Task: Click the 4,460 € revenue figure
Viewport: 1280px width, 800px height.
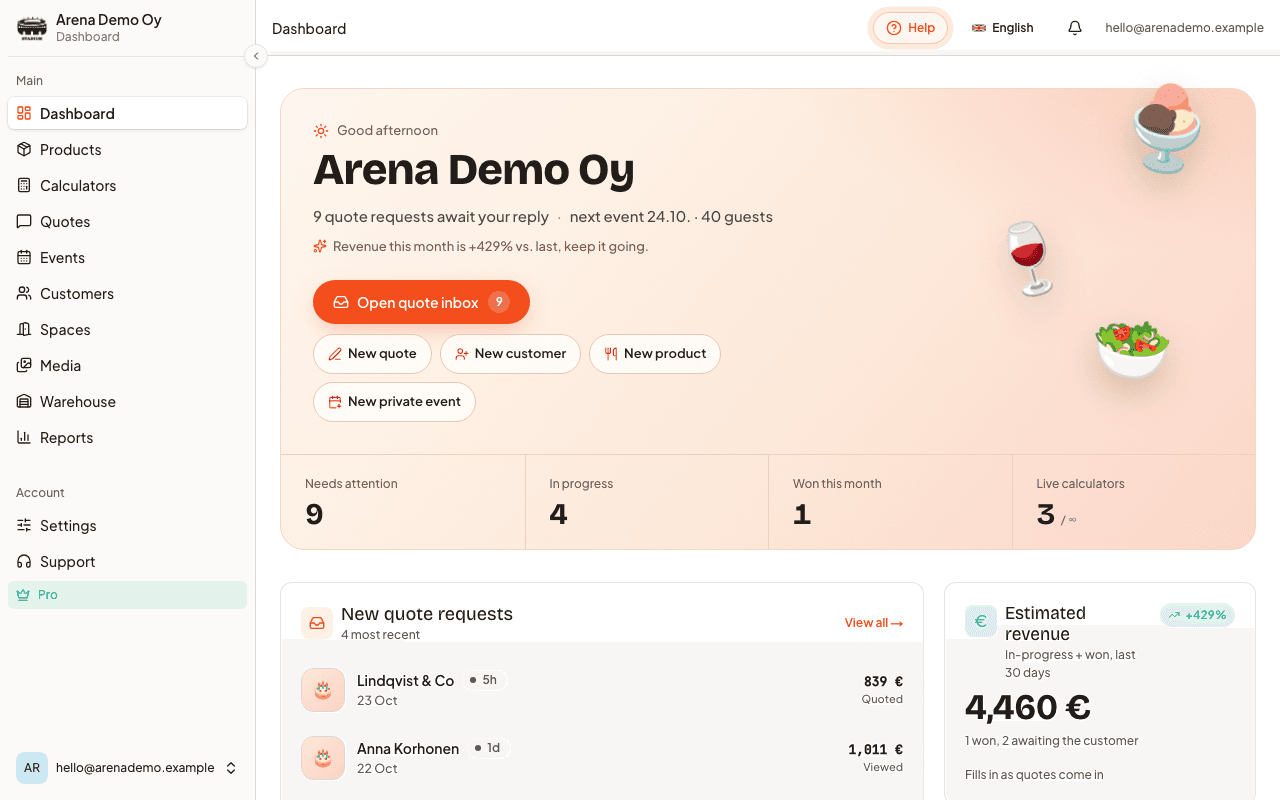Action: pyautogui.click(x=1028, y=708)
